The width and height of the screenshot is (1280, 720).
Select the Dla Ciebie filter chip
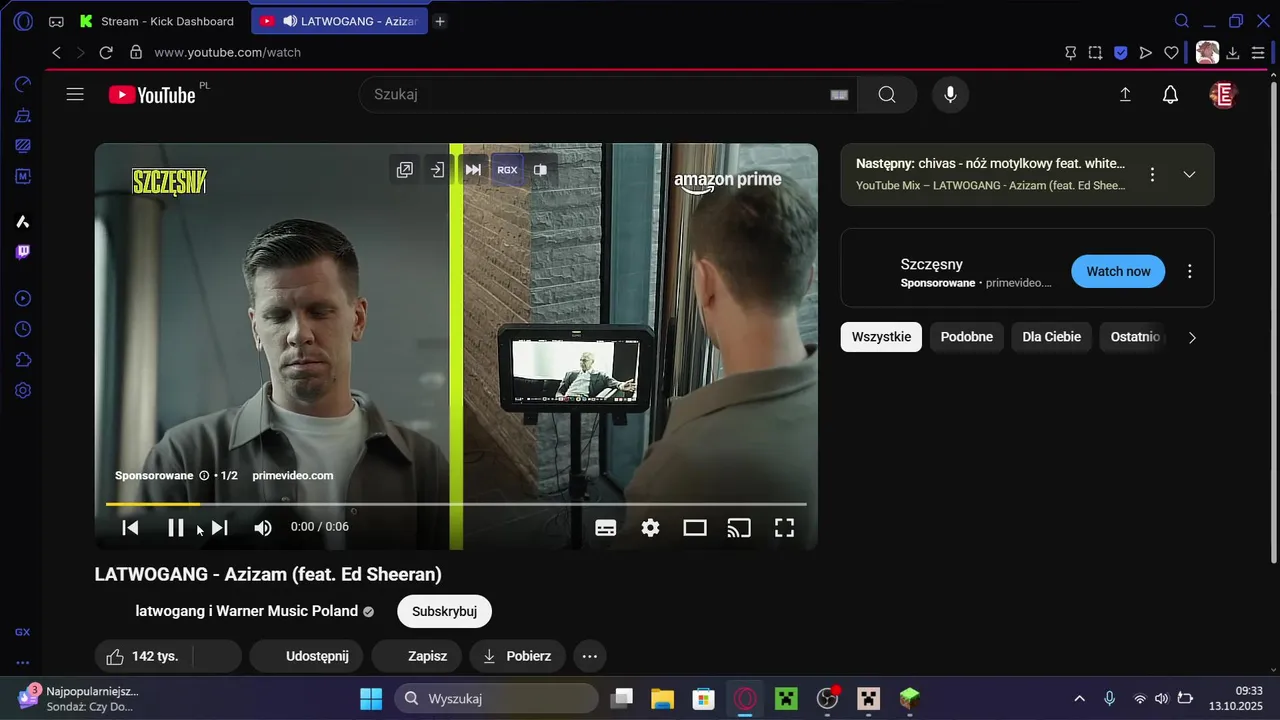pos(1051,337)
